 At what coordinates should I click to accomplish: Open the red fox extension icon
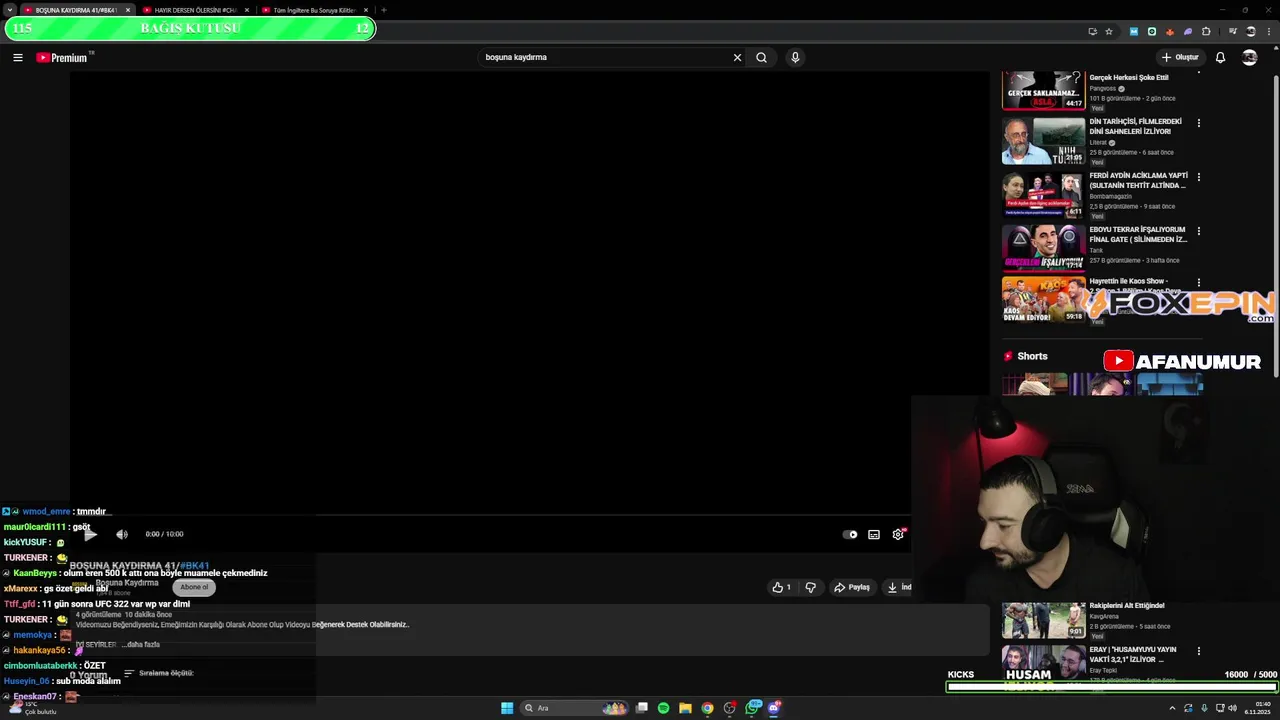(x=1170, y=31)
